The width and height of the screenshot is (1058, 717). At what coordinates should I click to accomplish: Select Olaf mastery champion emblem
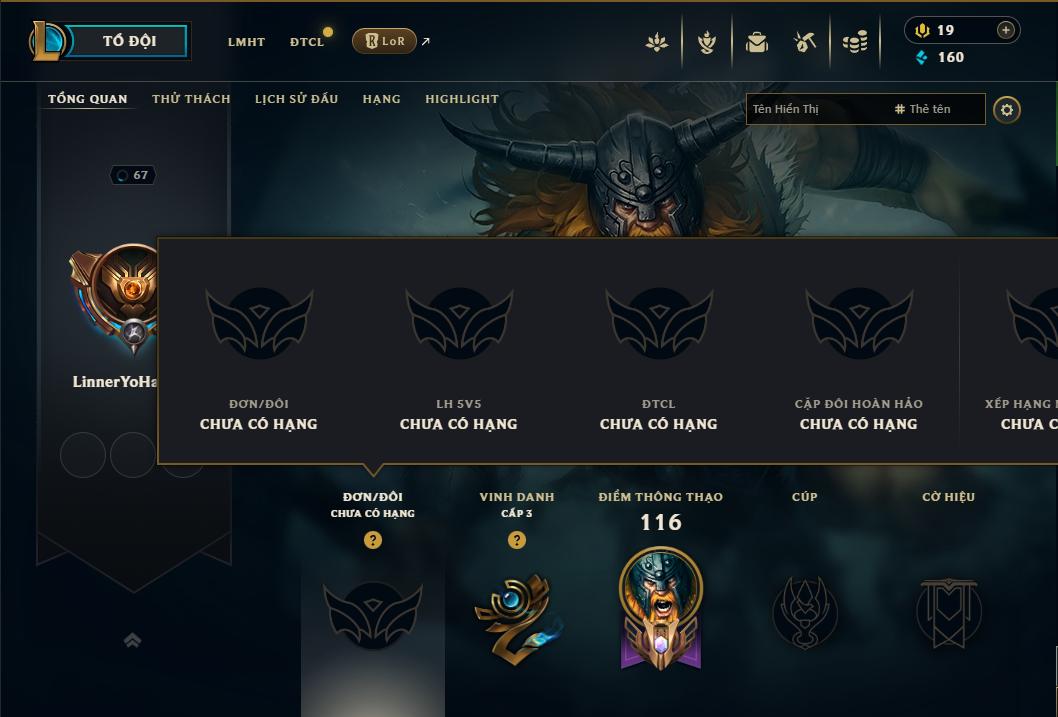661,608
